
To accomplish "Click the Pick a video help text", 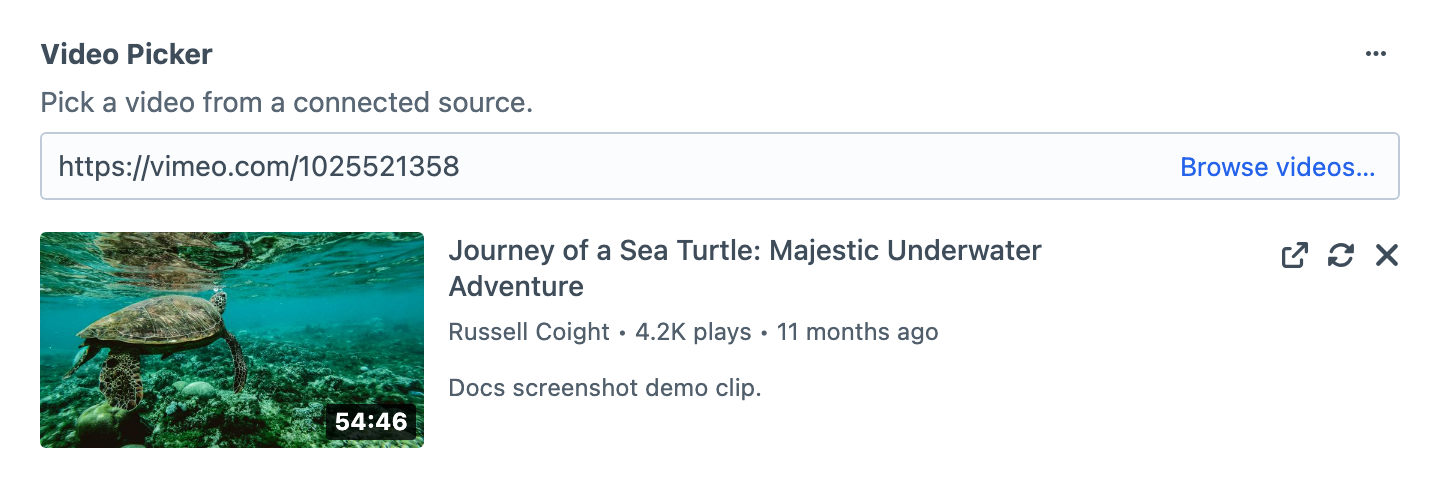I will tap(286, 103).
